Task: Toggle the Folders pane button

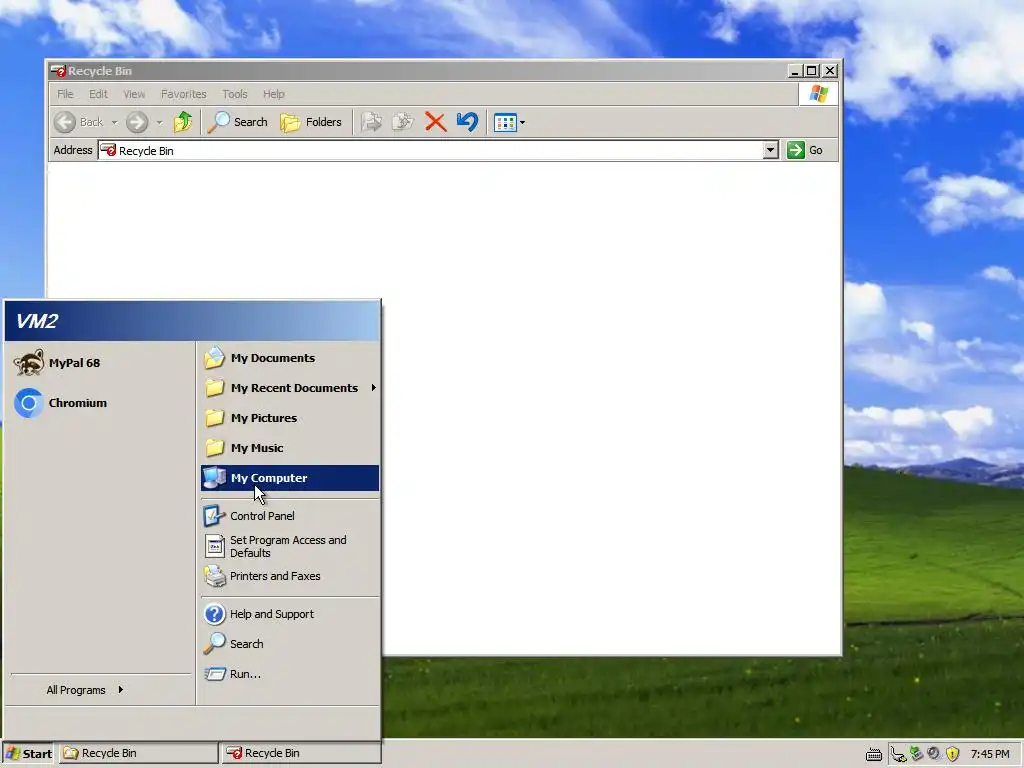Action: (311, 122)
